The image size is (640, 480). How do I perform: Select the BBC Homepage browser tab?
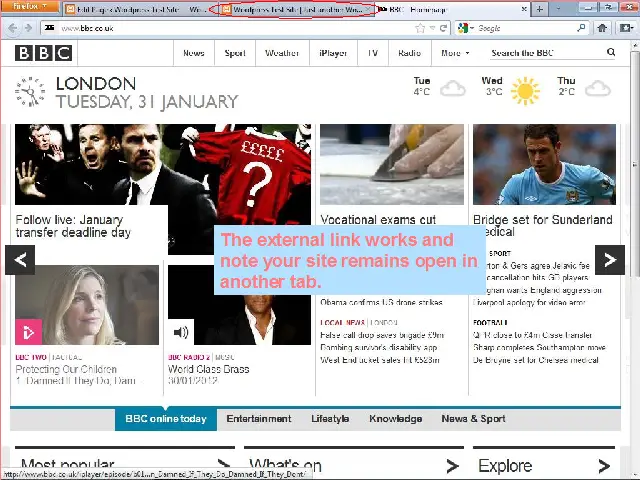point(450,9)
